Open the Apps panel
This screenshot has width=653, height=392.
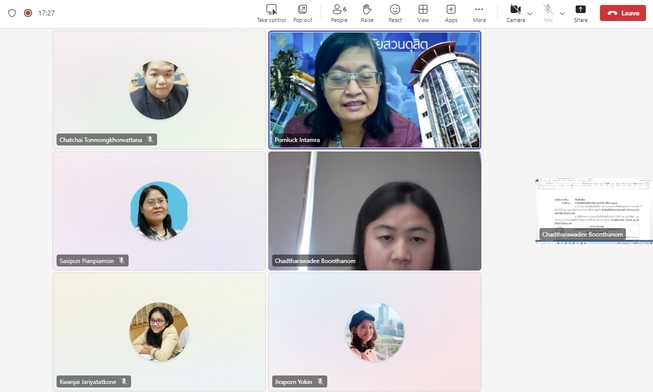pyautogui.click(x=451, y=13)
